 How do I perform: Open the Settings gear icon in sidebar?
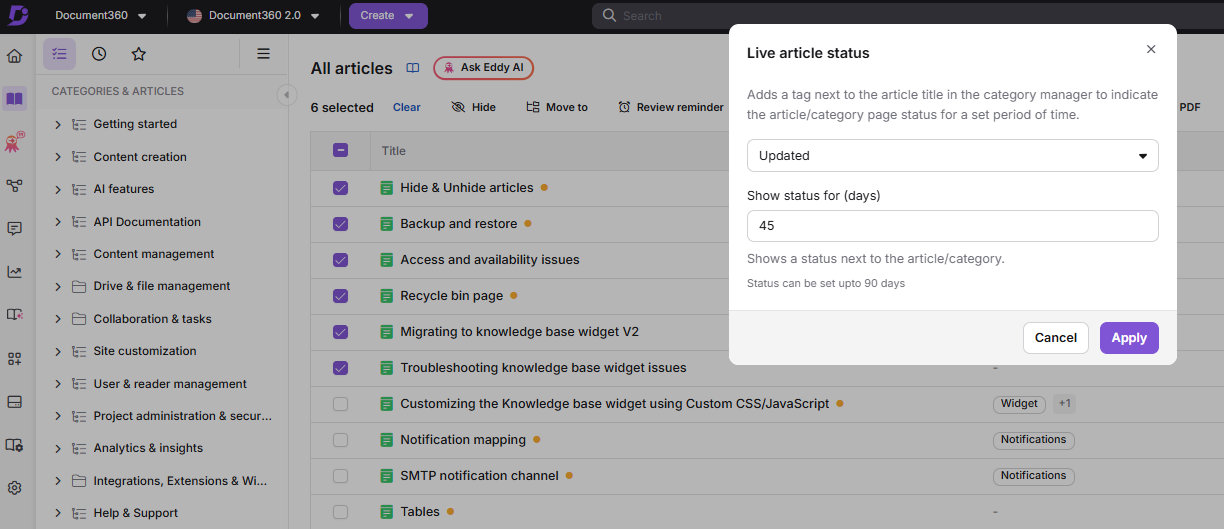pos(14,488)
